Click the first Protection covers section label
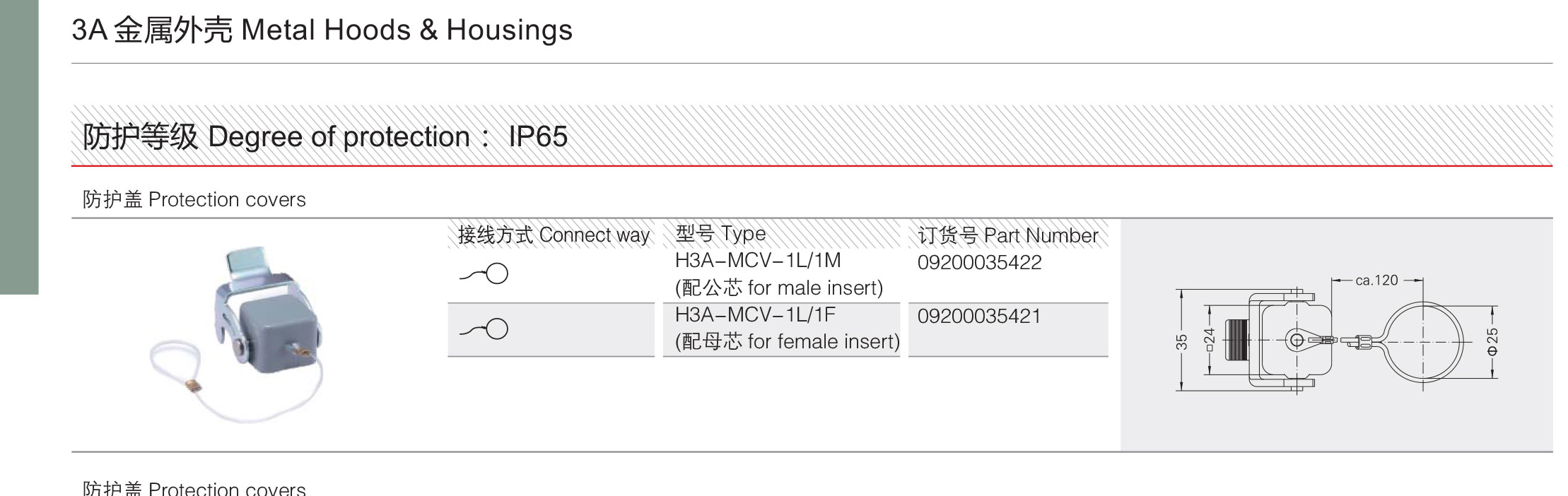The height and width of the screenshot is (496, 1568). tap(194, 199)
